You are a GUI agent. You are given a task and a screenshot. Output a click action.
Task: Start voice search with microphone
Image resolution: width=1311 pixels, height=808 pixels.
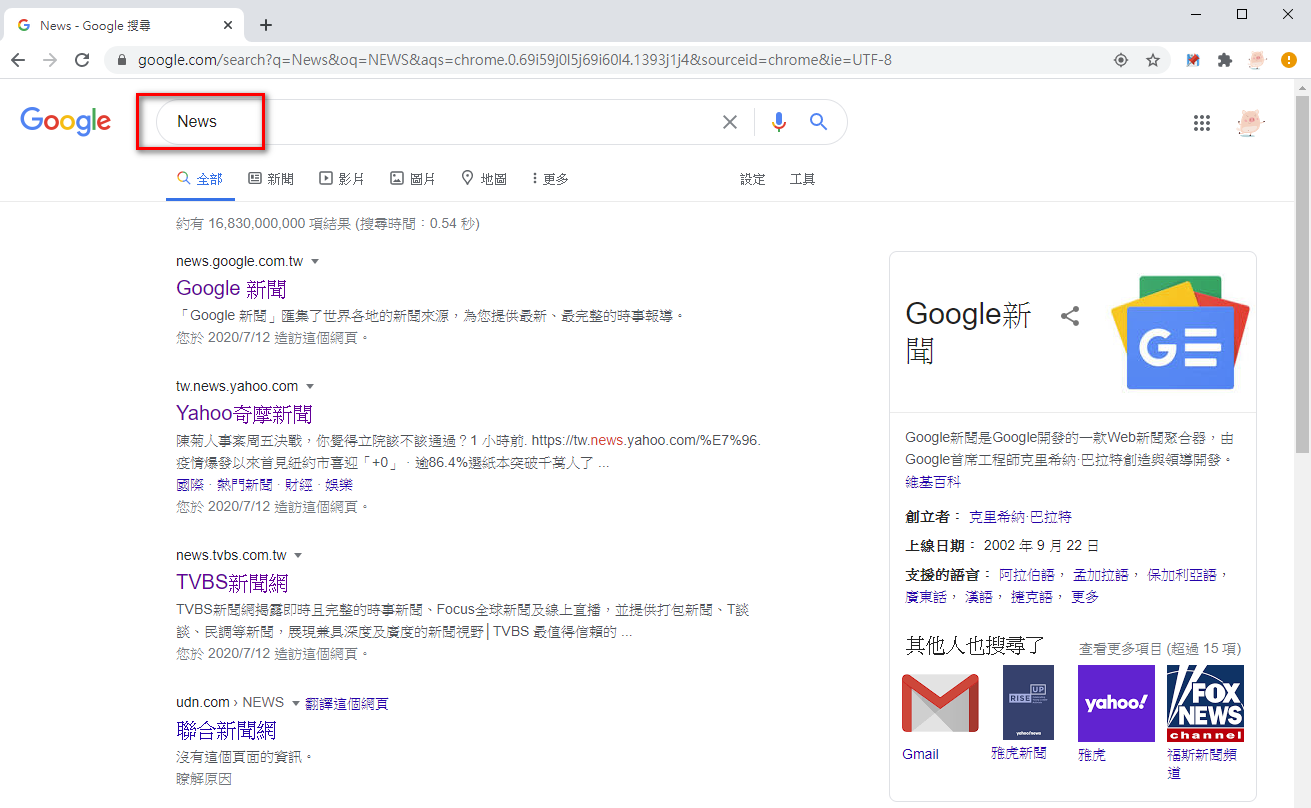click(779, 122)
